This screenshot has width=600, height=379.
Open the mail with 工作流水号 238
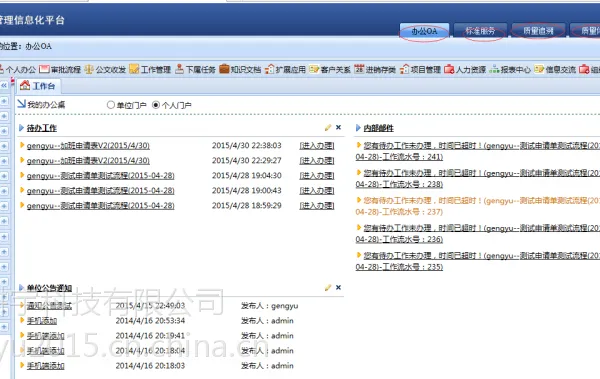(478, 179)
